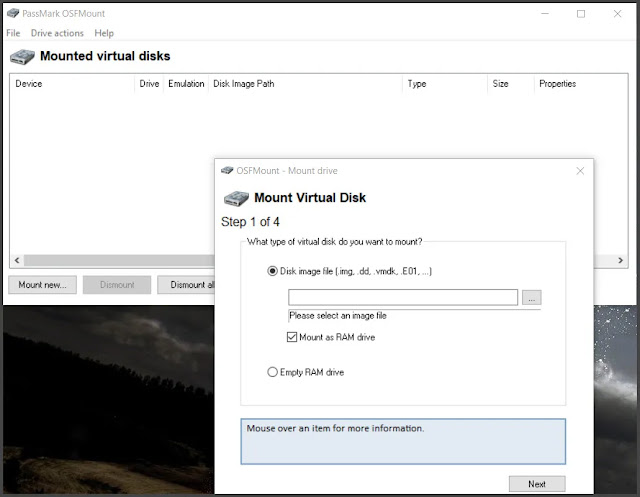The height and width of the screenshot is (497, 640).
Task: Open the Drive actions menu
Action: (57, 33)
